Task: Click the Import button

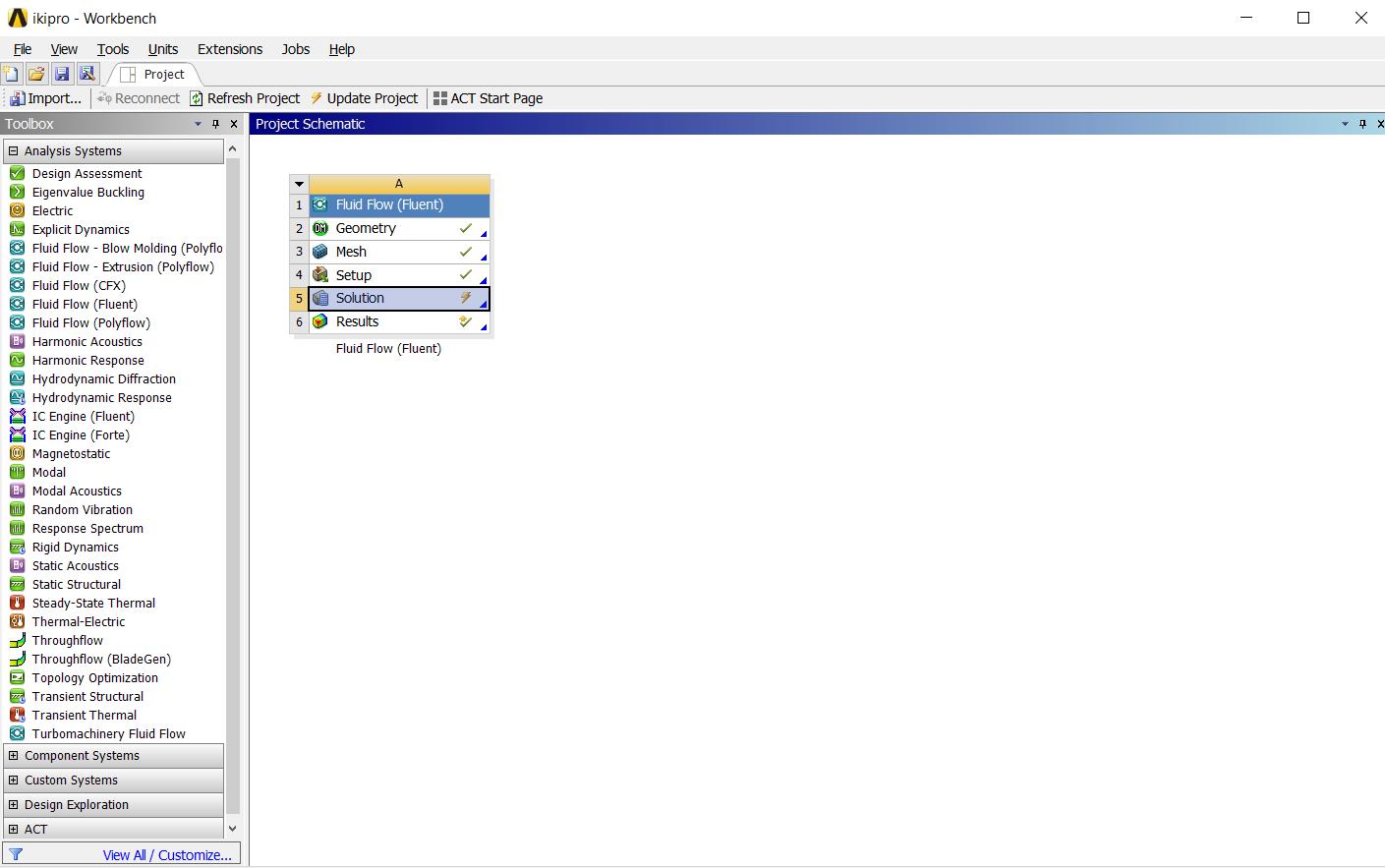Action: tap(46, 98)
